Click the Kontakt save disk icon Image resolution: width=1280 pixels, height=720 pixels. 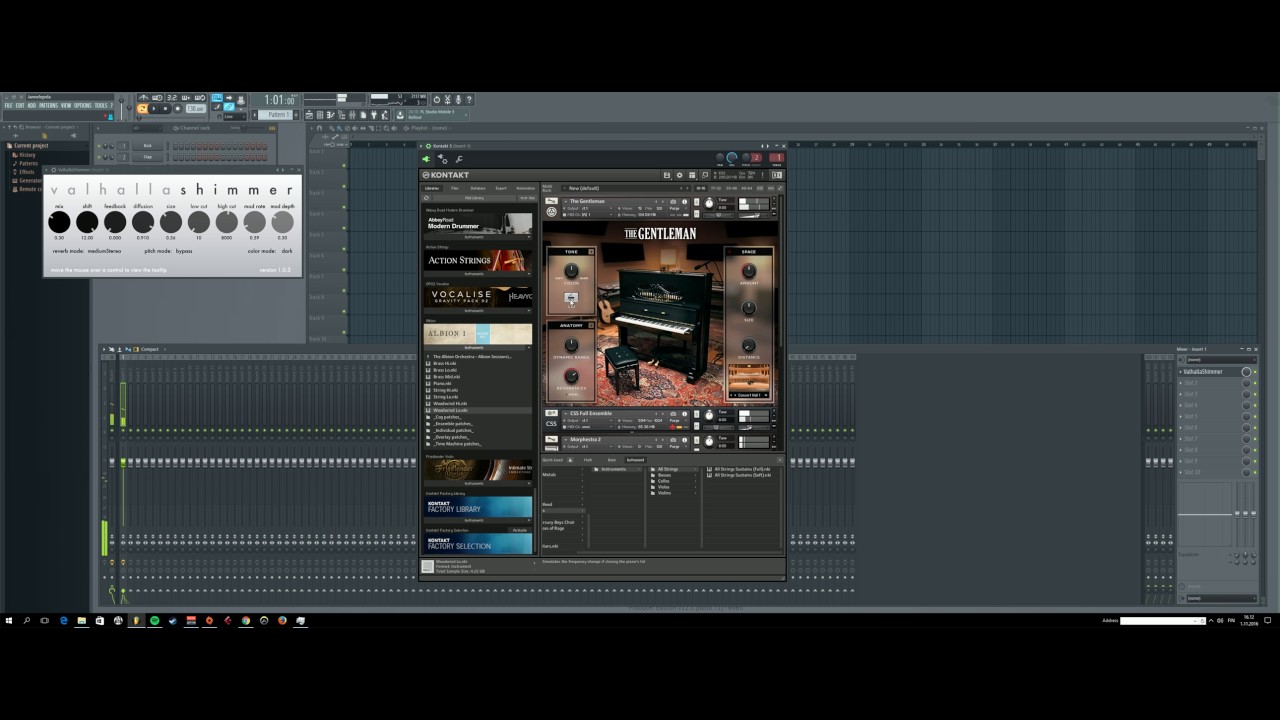(x=667, y=175)
